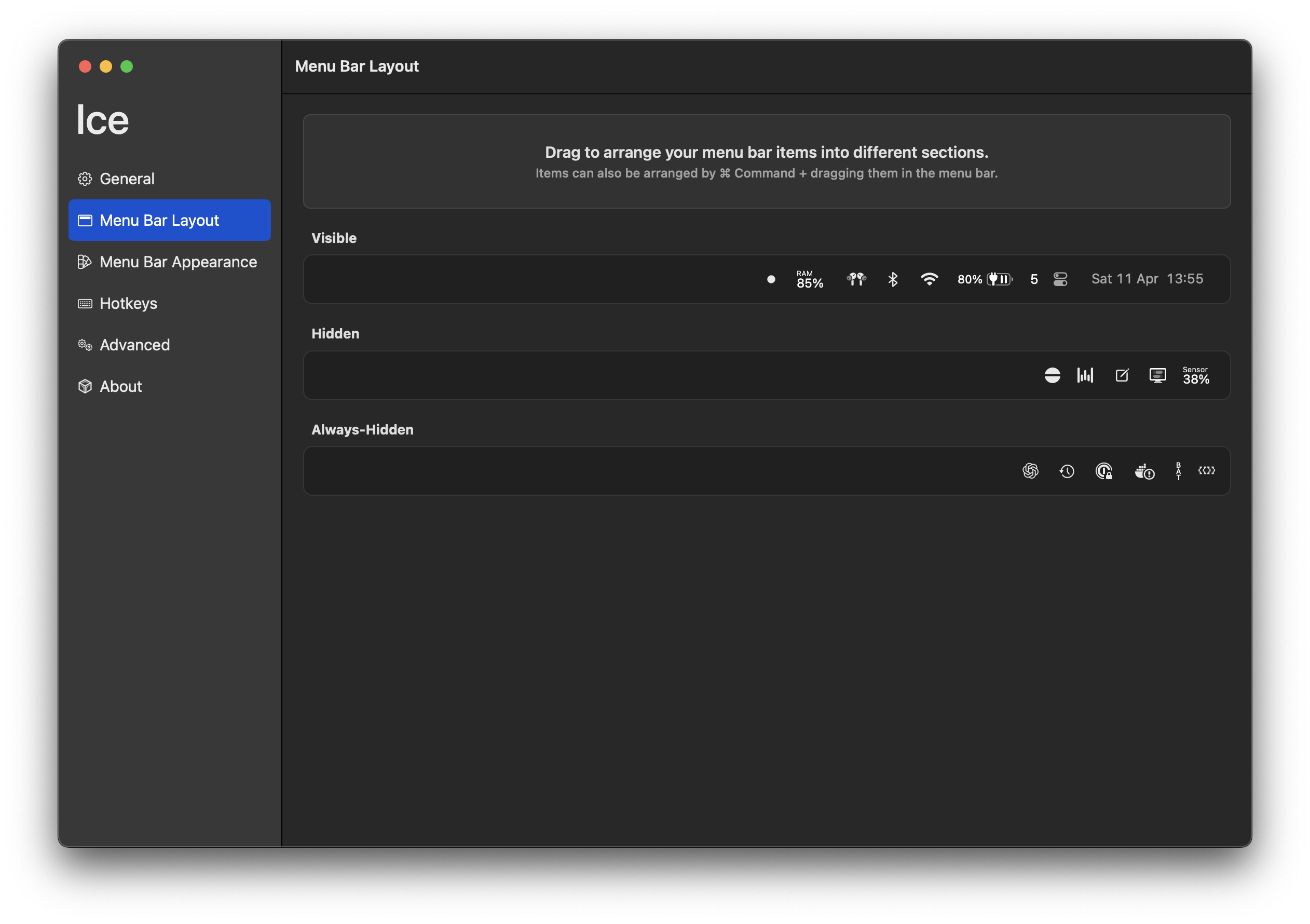Select the display monitor icon in Hidden section
The height and width of the screenshot is (924, 1310).
click(x=1157, y=375)
